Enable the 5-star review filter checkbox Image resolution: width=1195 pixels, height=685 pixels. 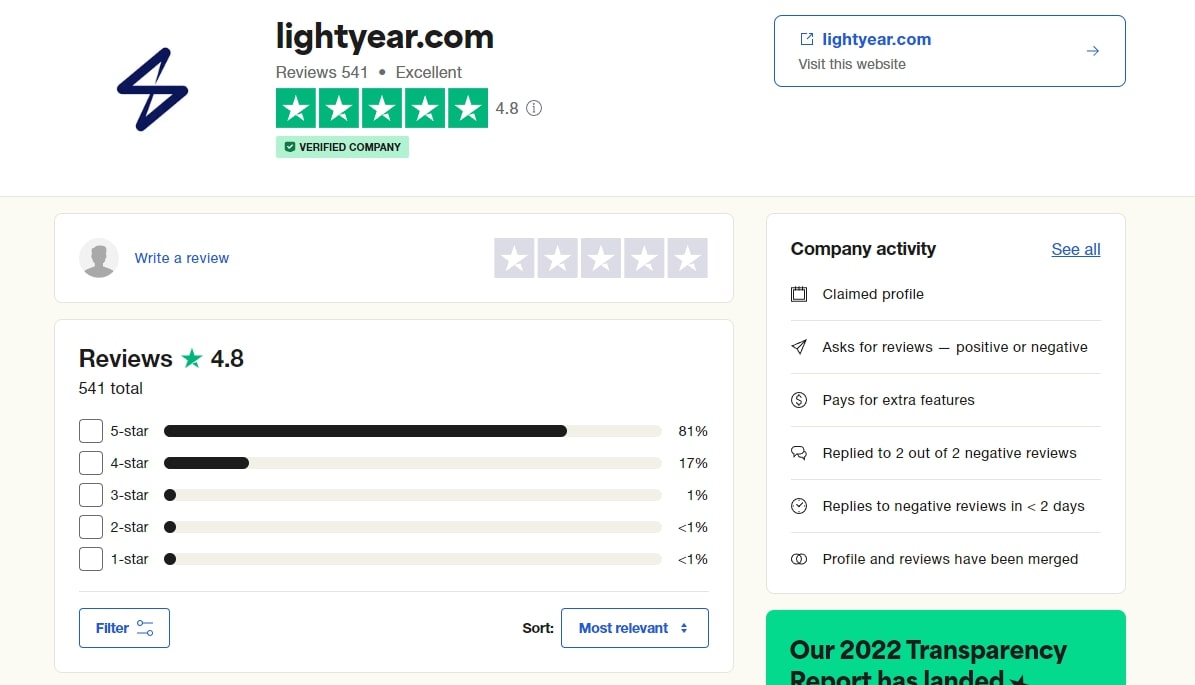(90, 430)
